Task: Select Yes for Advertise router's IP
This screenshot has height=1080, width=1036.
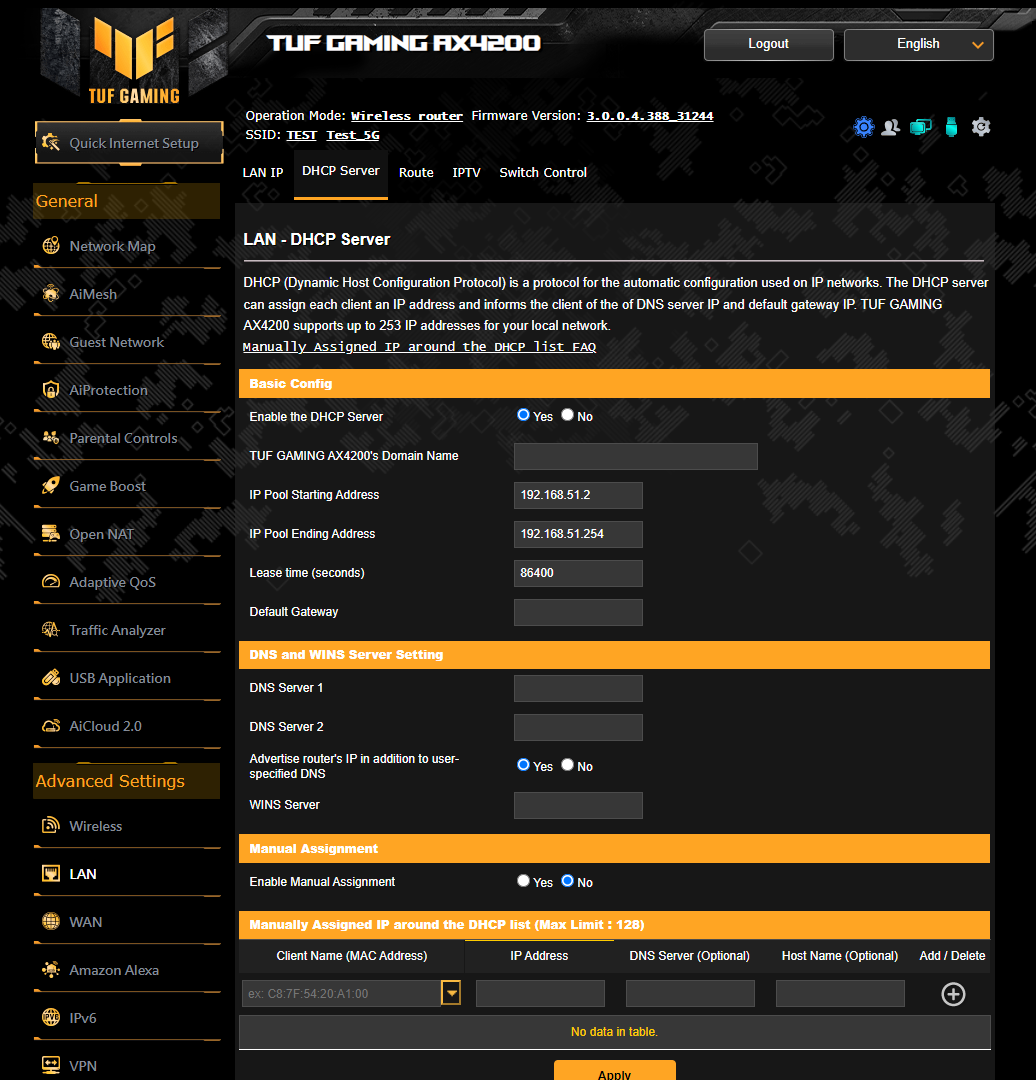Action: (x=524, y=765)
